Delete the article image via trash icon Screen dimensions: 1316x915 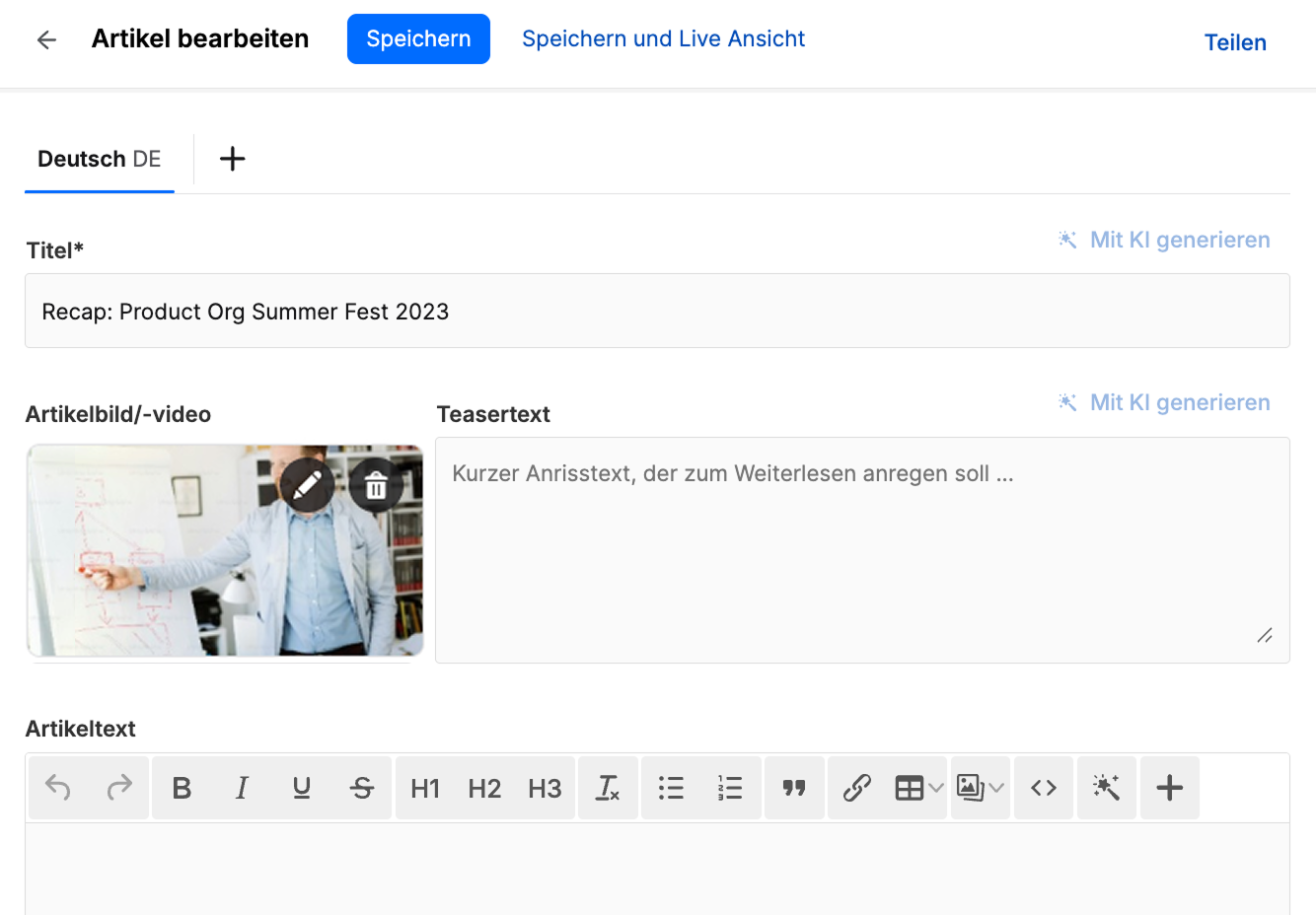click(376, 485)
